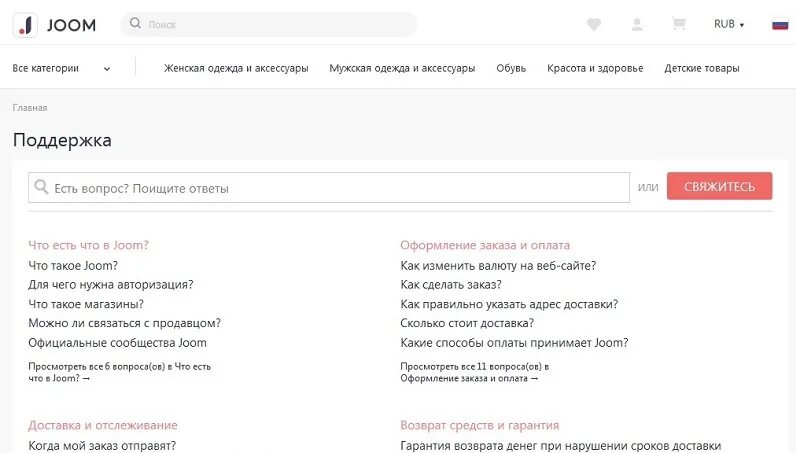Click the СВЯЖИТЕСЬ button

click(719, 186)
